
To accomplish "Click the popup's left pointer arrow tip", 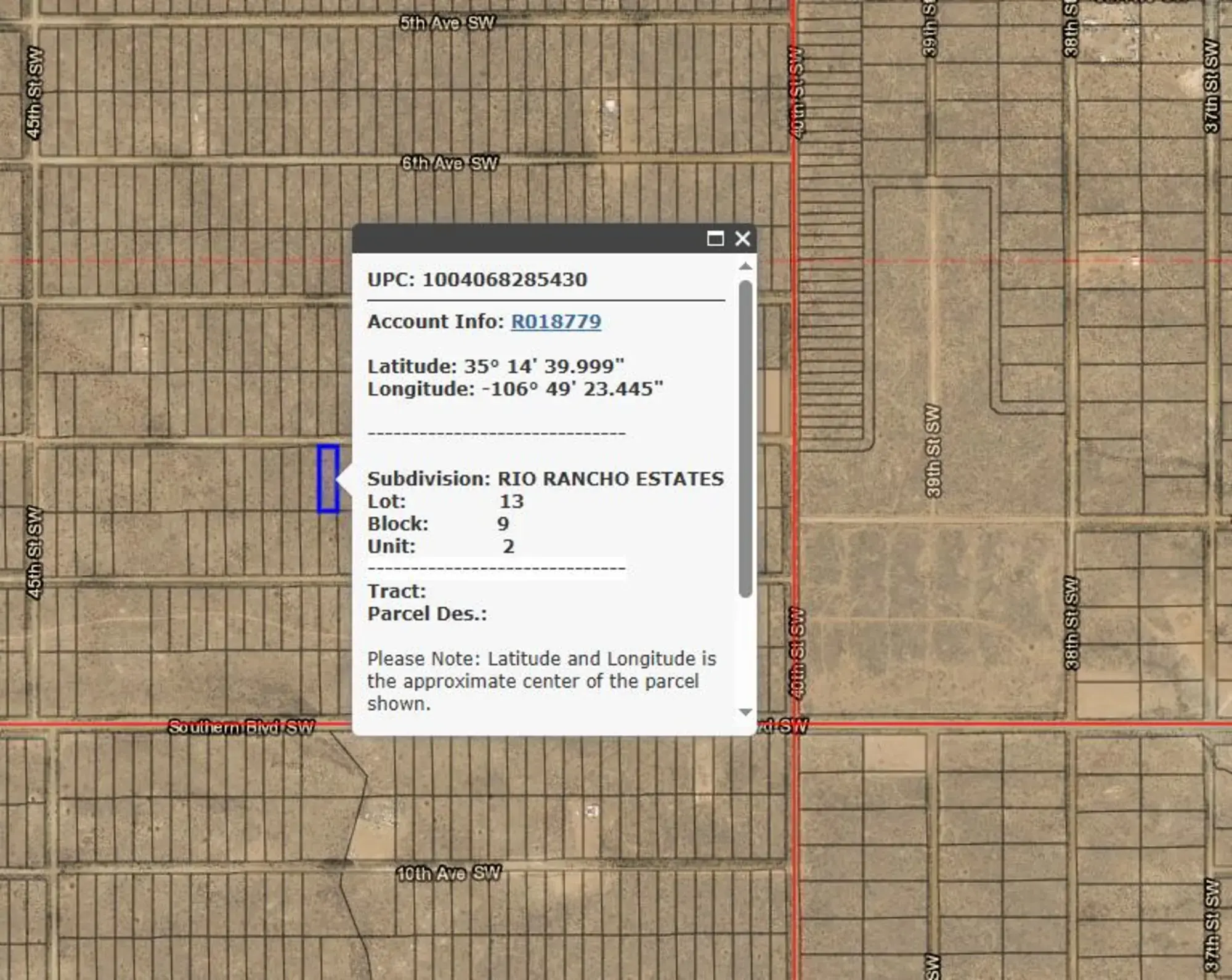I will (x=338, y=479).
